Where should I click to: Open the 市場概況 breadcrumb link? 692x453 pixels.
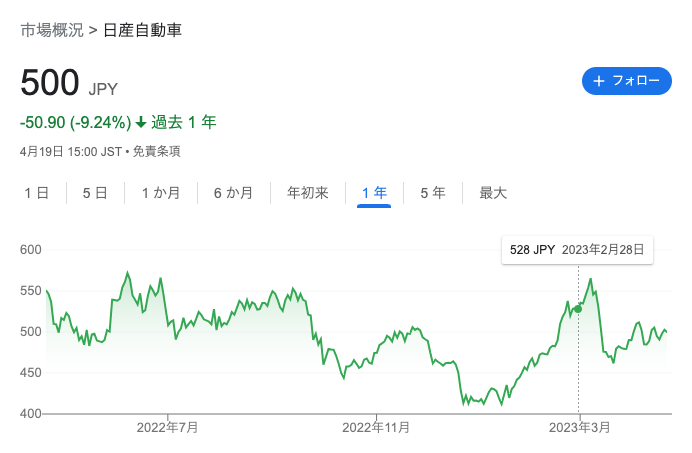tap(52, 30)
